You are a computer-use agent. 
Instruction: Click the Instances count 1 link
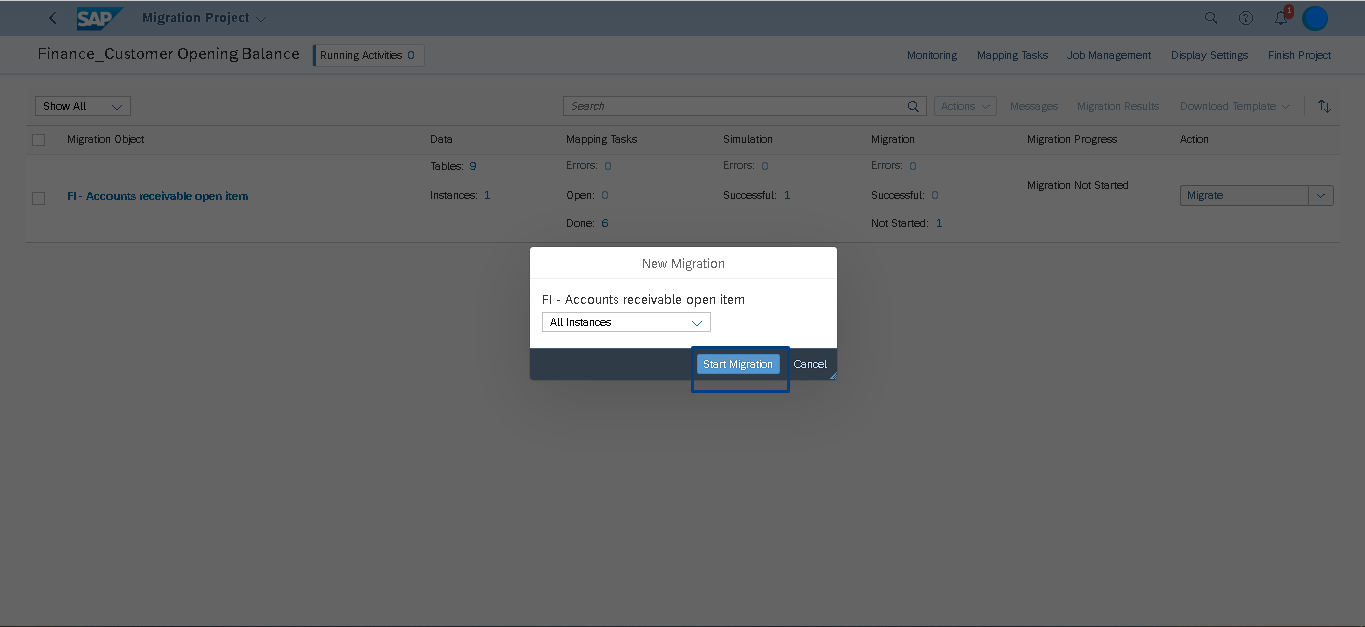click(x=487, y=195)
